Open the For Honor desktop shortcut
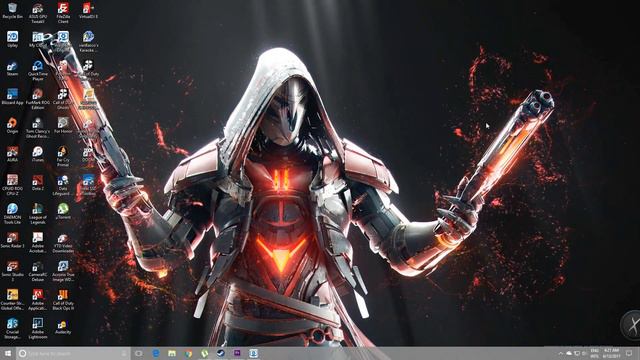This screenshot has width=640, height=360. click(63, 125)
